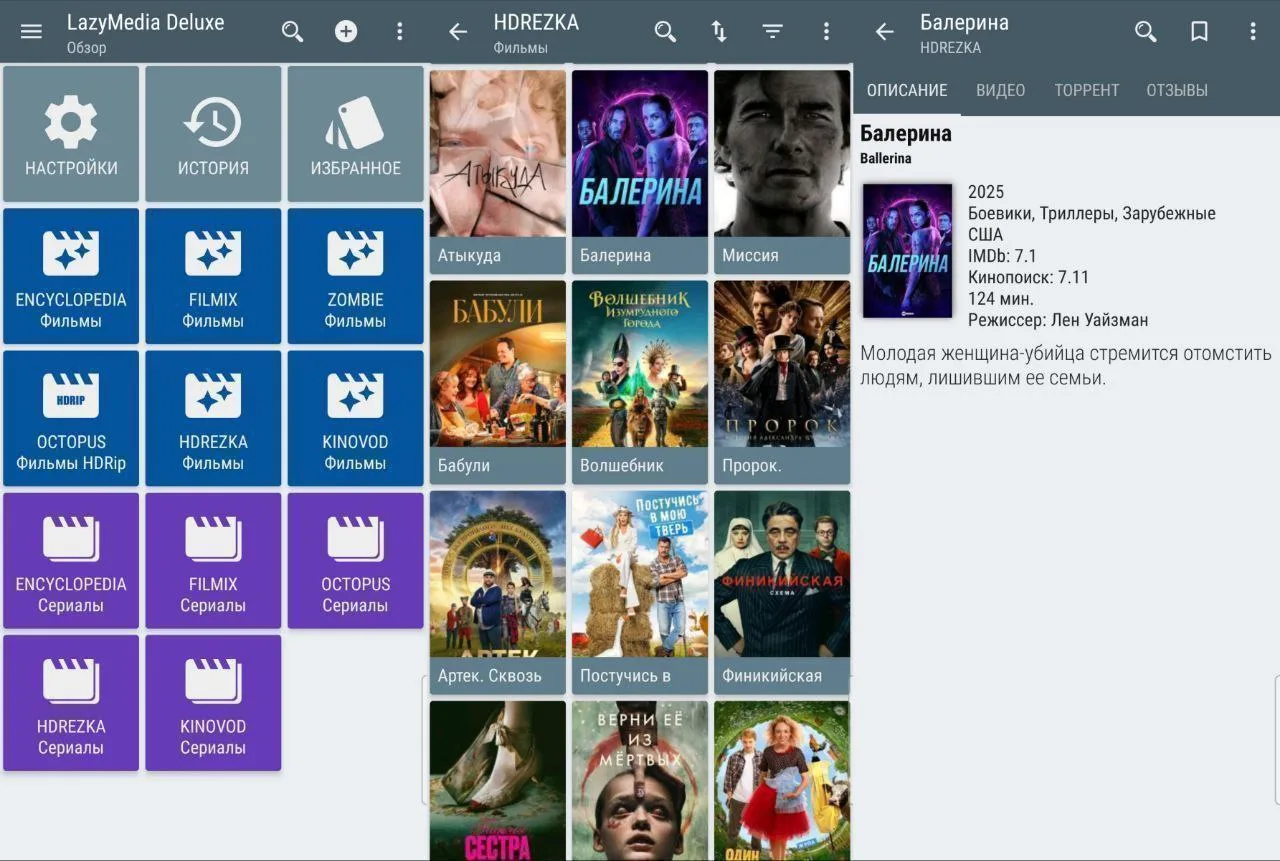Open the LazyMedia Deluxe hamburger menu
Viewport: 1280px width, 861px height.
[x=31, y=31]
